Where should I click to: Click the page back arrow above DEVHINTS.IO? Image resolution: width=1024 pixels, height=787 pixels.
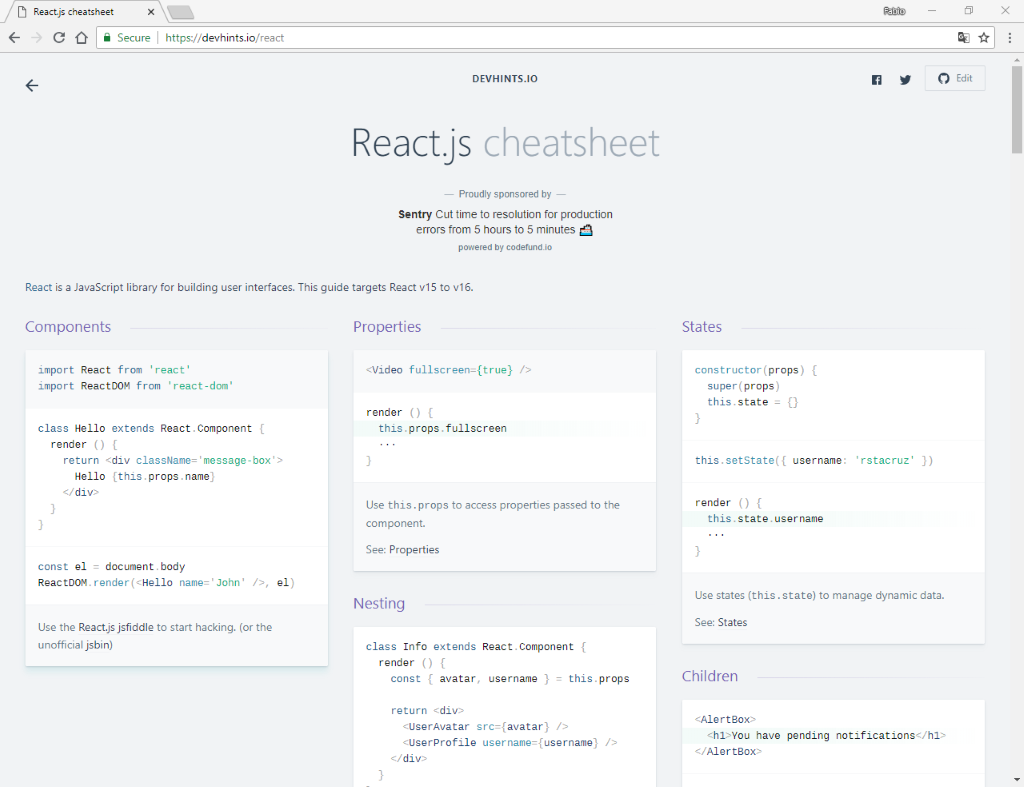31,85
